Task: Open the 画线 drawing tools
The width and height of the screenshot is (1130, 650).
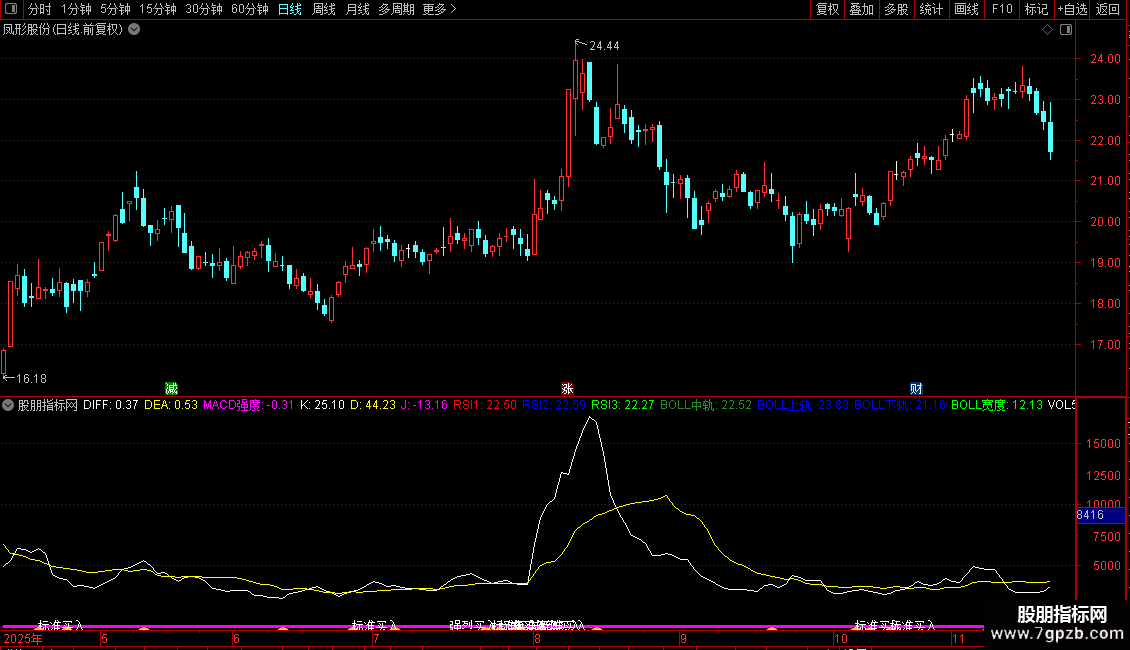Action: (x=966, y=9)
